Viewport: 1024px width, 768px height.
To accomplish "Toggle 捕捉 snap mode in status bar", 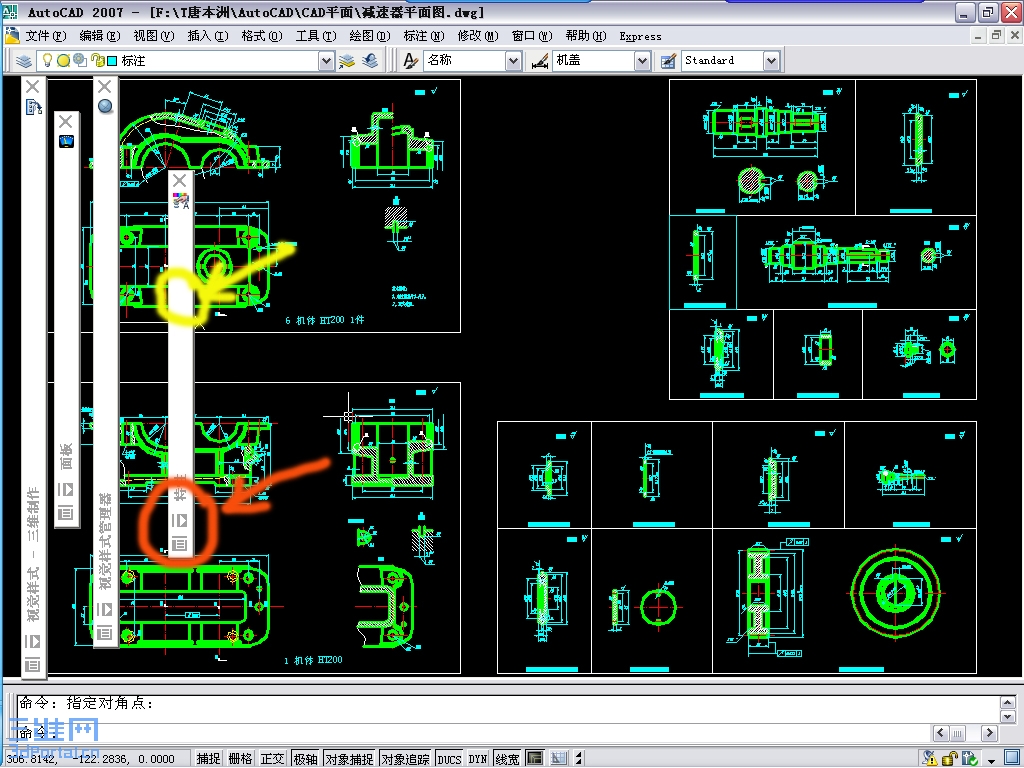I will click(208, 758).
